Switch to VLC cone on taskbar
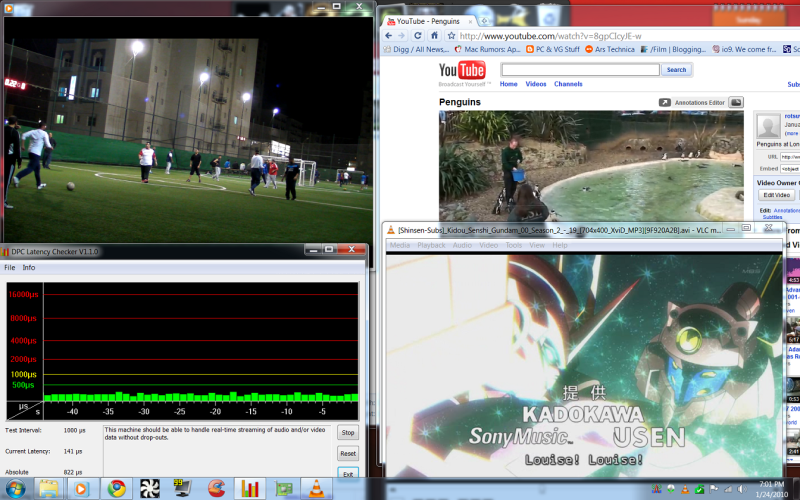The height and width of the screenshot is (500, 800). tap(316, 489)
